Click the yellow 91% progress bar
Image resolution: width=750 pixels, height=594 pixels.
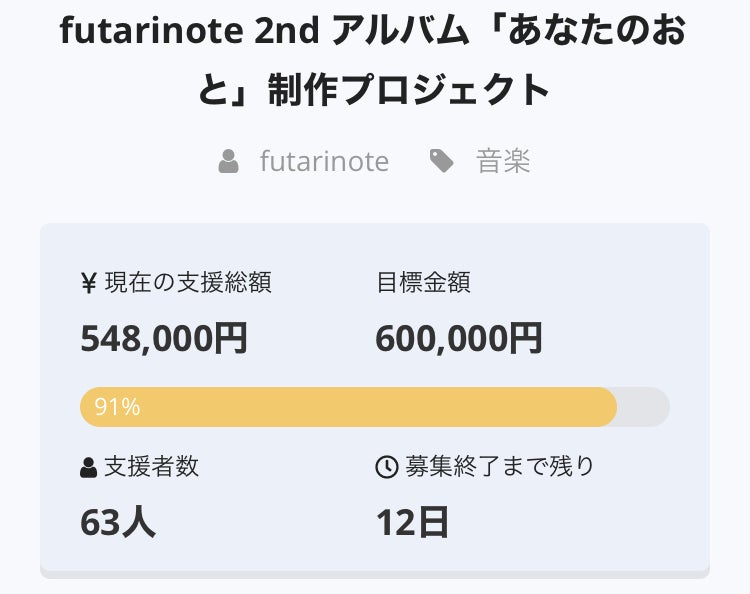pyautogui.click(x=348, y=407)
